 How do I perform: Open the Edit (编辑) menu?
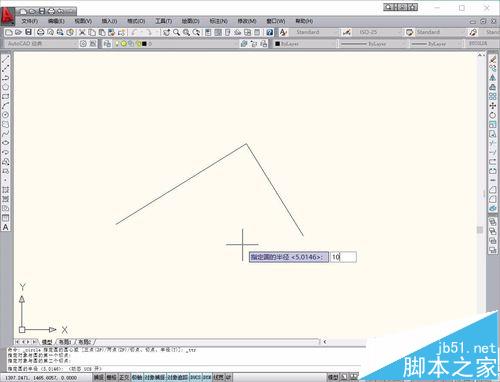56,21
